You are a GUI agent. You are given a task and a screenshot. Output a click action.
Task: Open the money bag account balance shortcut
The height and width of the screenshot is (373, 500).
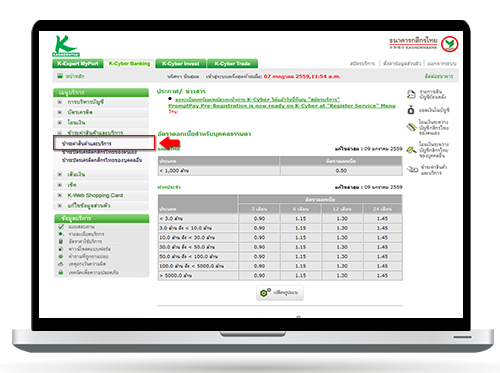tap(411, 110)
